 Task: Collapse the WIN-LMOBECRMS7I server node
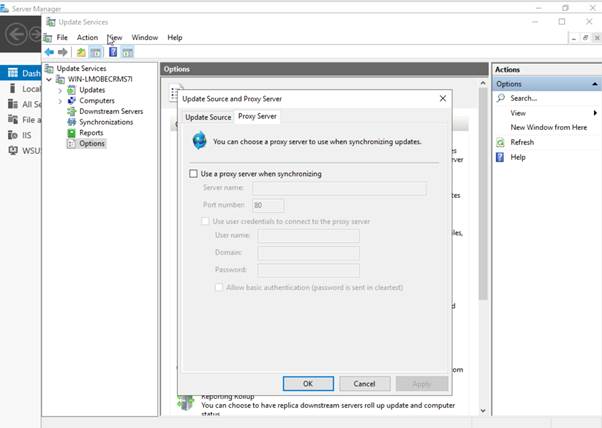(50, 79)
